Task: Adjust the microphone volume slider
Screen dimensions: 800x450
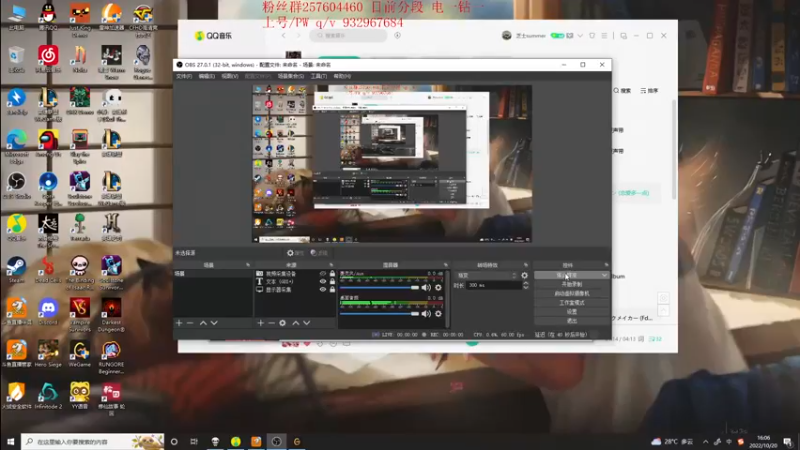Action: (379, 288)
